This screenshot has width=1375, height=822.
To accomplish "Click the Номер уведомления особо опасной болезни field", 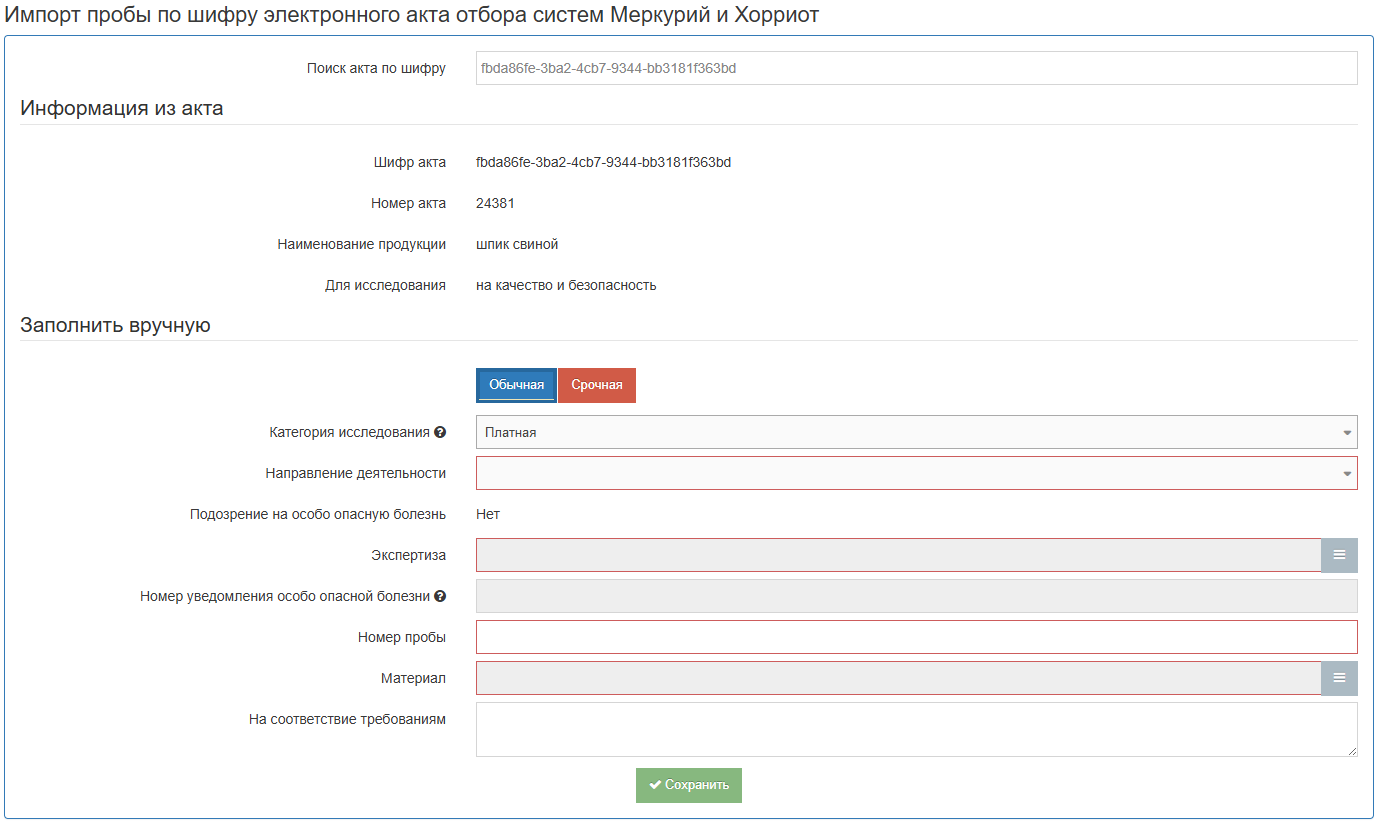I will [x=916, y=596].
